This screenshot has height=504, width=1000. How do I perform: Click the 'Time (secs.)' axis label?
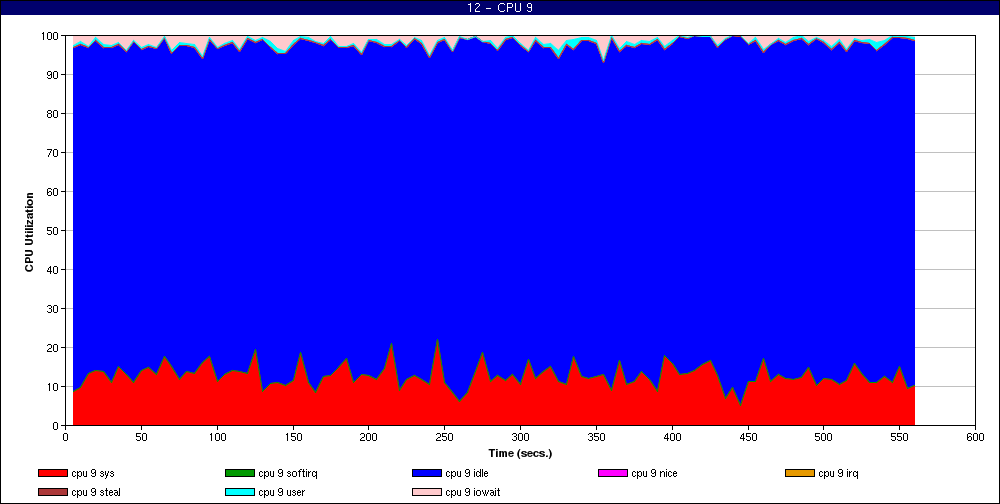pyautogui.click(x=520, y=454)
